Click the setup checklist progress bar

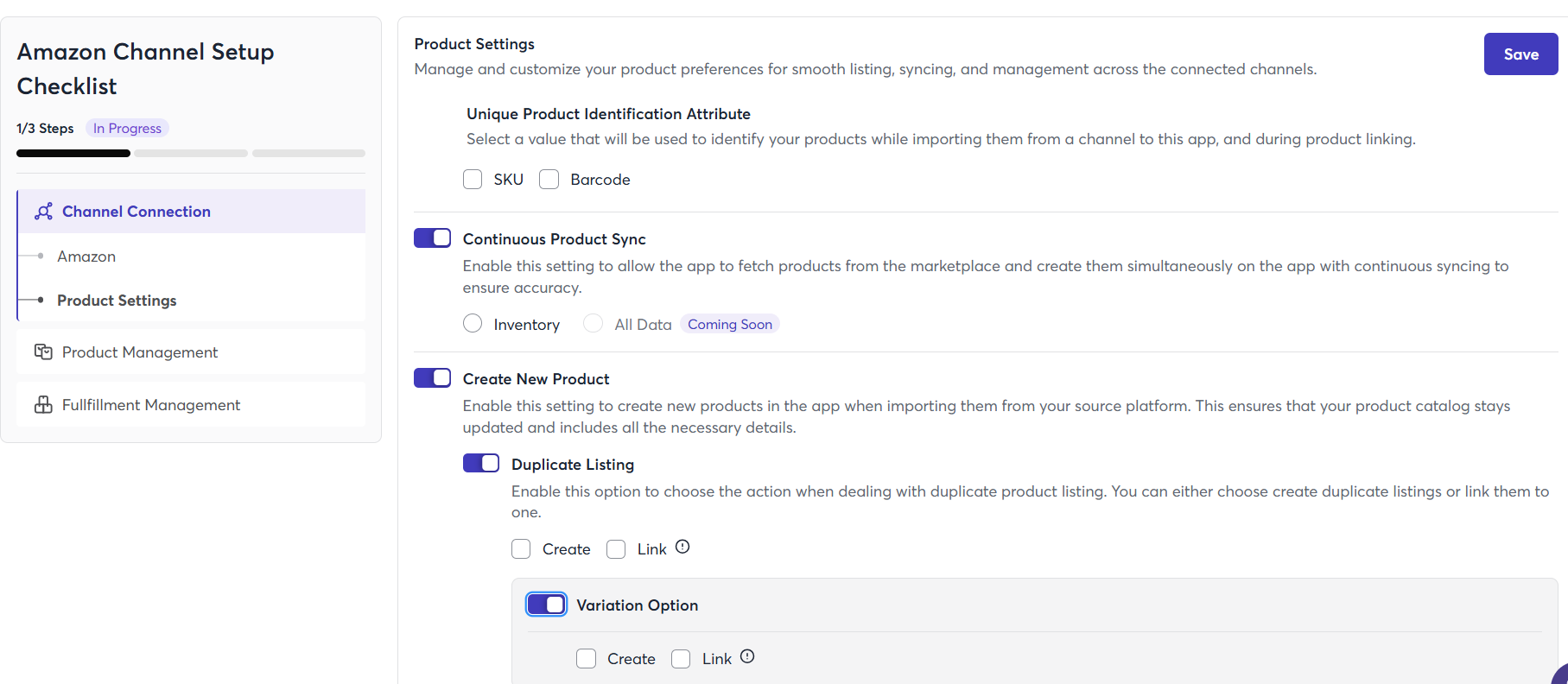click(x=191, y=154)
